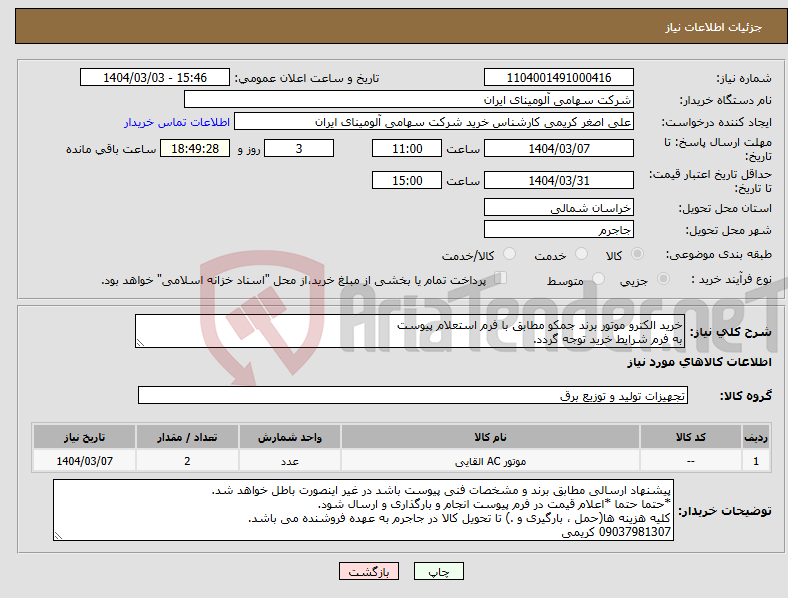The image size is (788, 598).
Task: Select the کالا/خدمت radio button
Action: tap(510, 254)
